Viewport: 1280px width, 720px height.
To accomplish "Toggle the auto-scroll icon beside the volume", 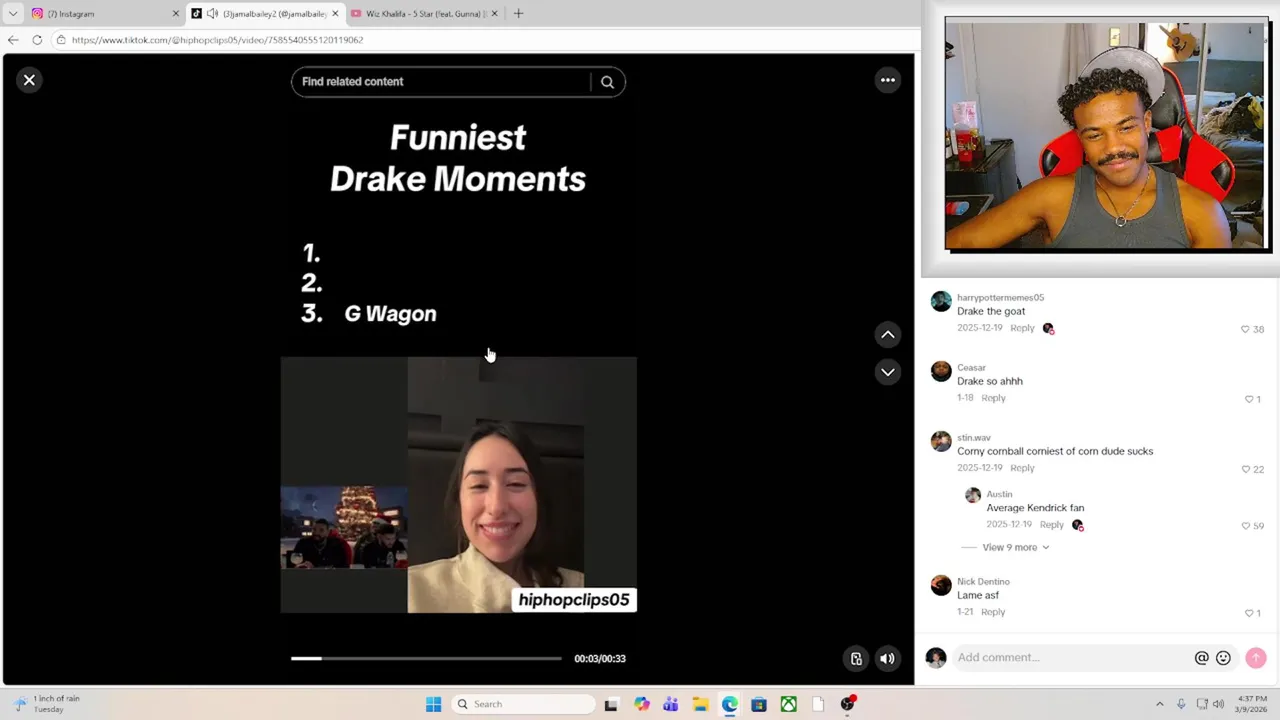I will [856, 658].
